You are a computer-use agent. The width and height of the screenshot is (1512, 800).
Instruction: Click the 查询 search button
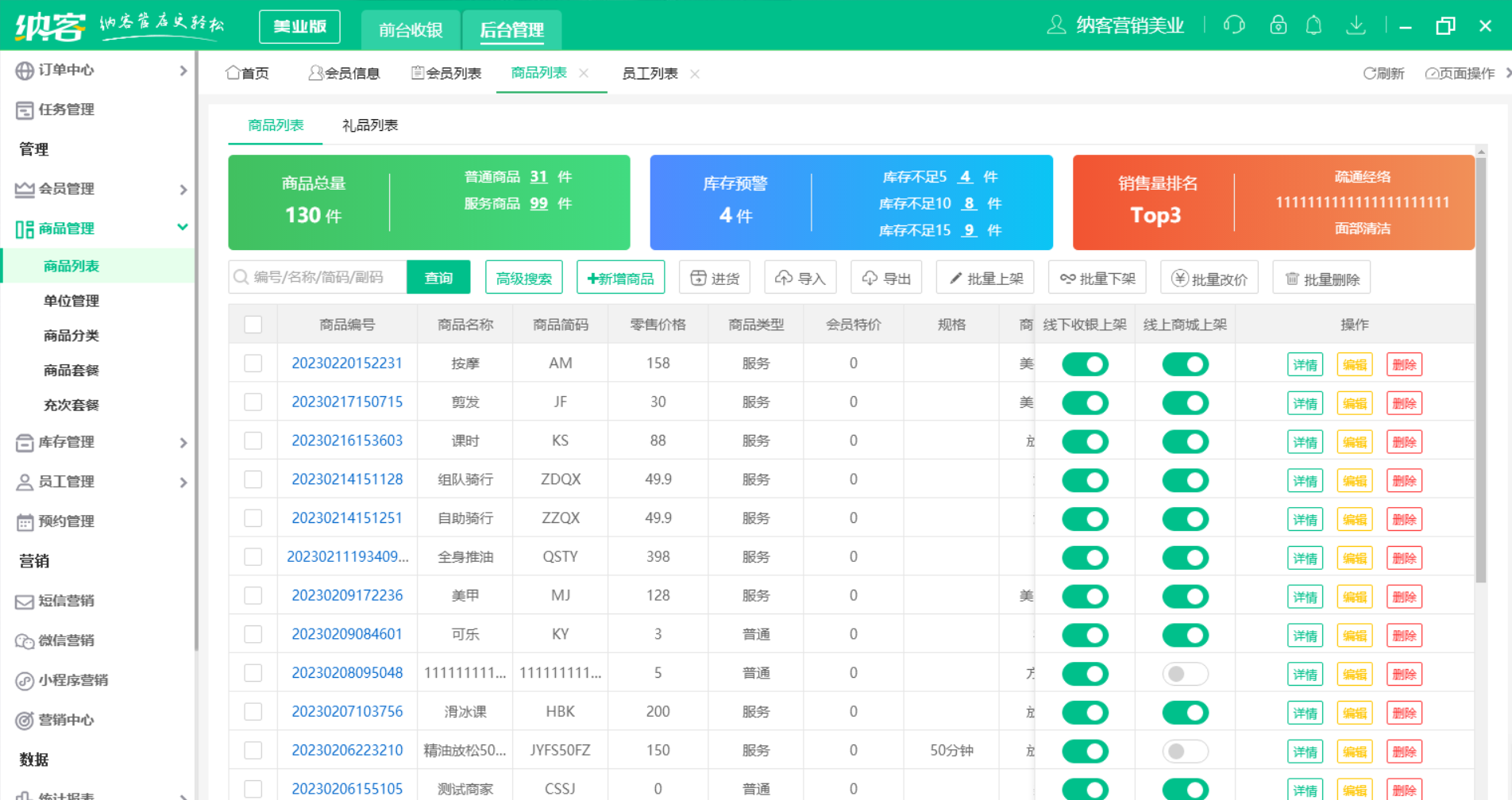438,277
